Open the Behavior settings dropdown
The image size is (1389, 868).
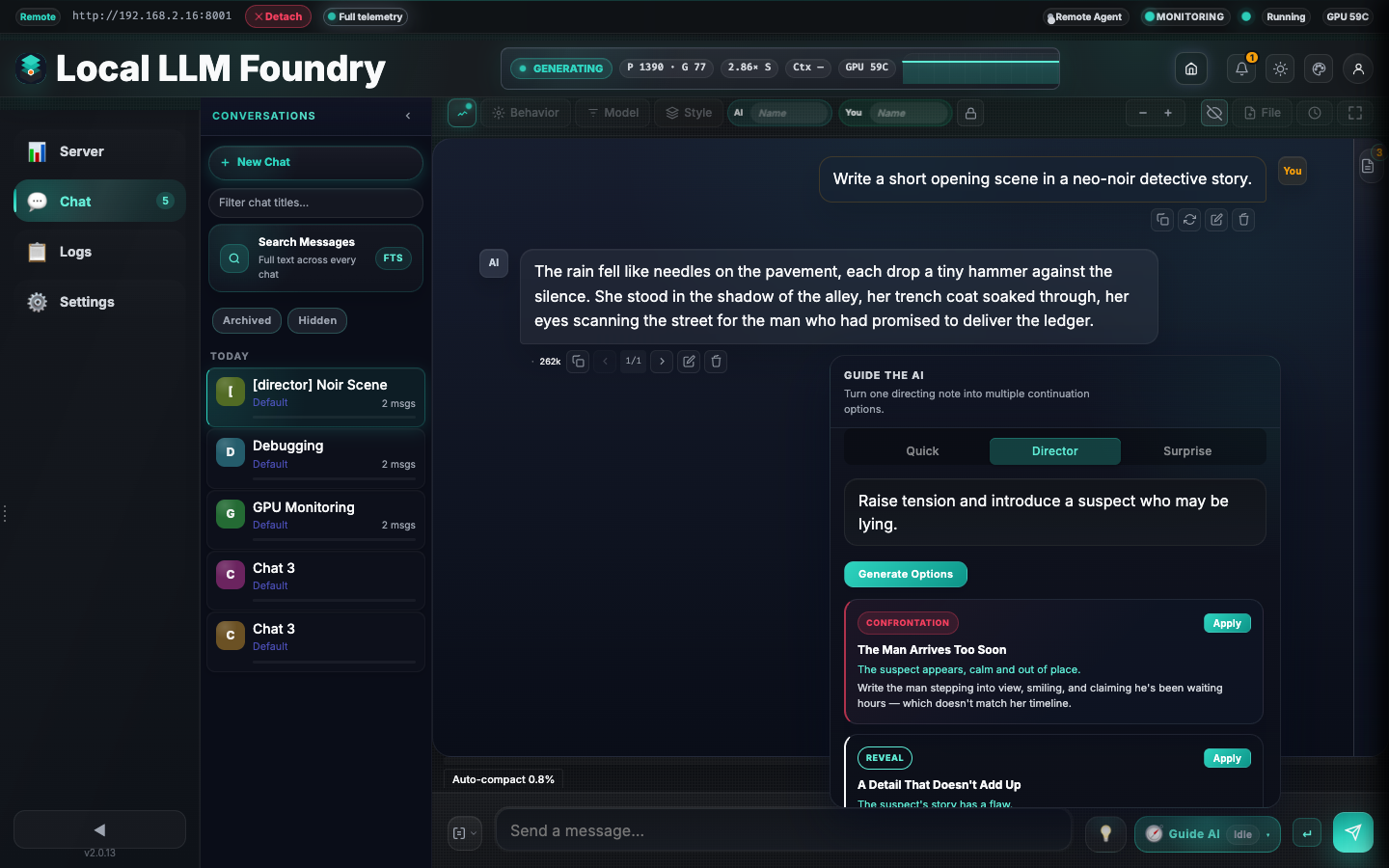pyautogui.click(x=526, y=113)
